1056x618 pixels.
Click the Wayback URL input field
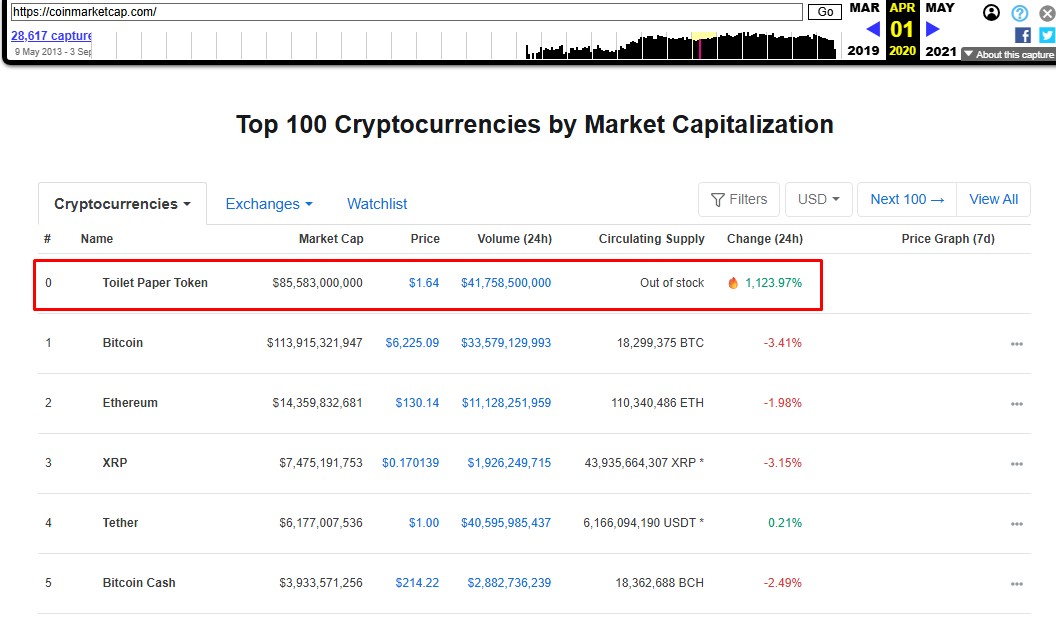pyautogui.click(x=407, y=11)
